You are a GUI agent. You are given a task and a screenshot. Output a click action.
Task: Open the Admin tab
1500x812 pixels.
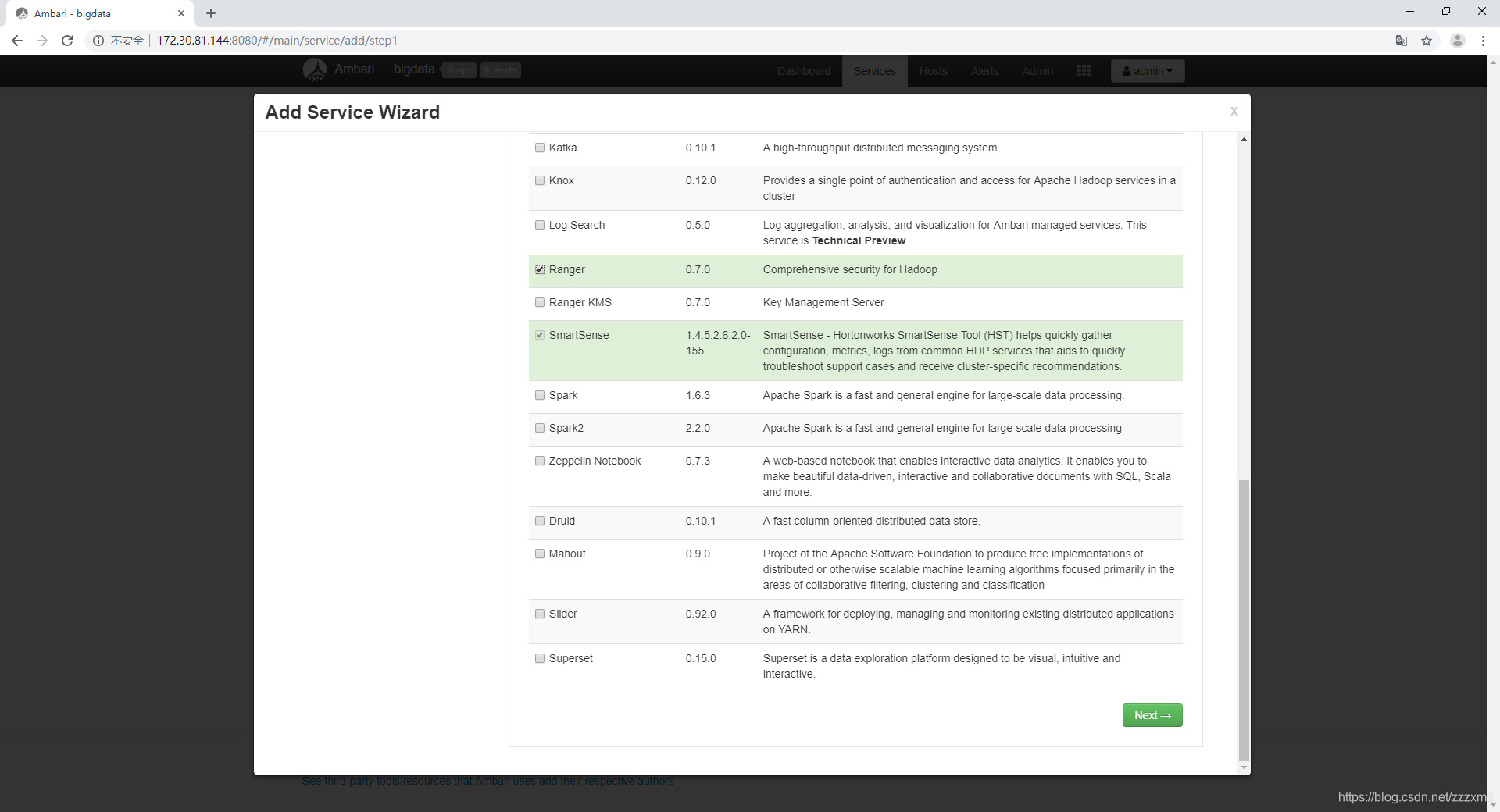tap(1037, 71)
